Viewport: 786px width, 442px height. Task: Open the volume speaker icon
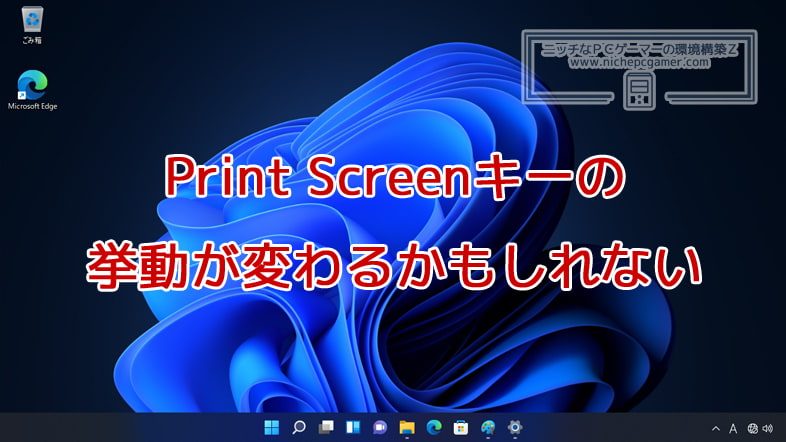[x=767, y=428]
